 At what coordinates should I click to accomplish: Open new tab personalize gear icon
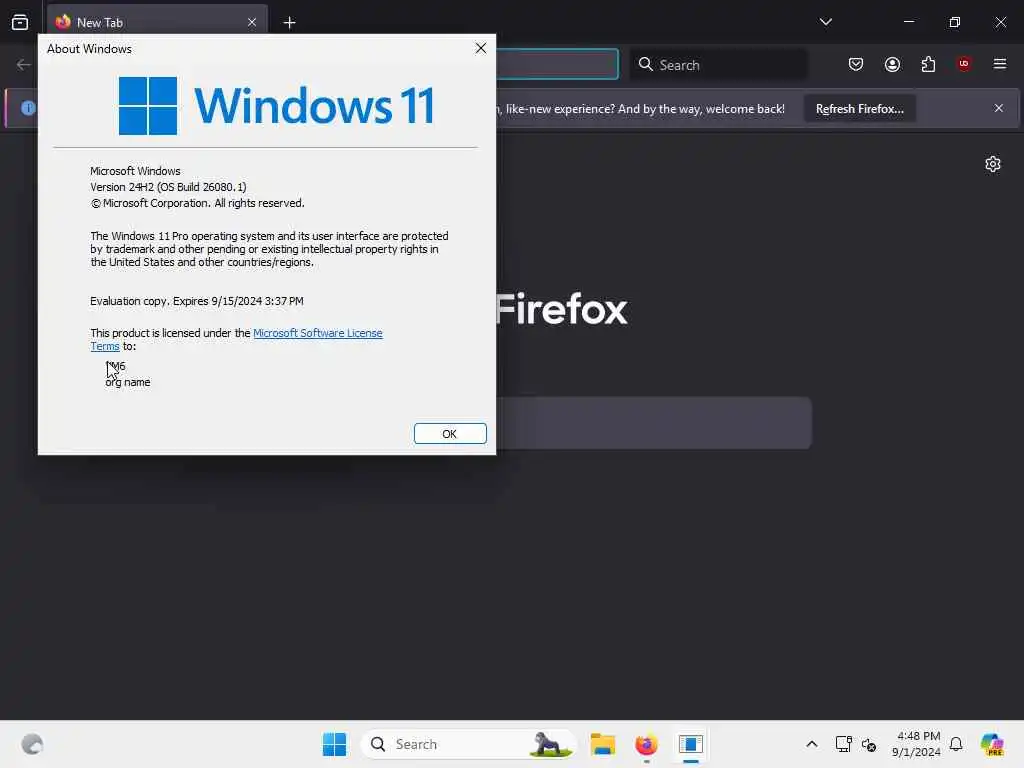point(993,164)
